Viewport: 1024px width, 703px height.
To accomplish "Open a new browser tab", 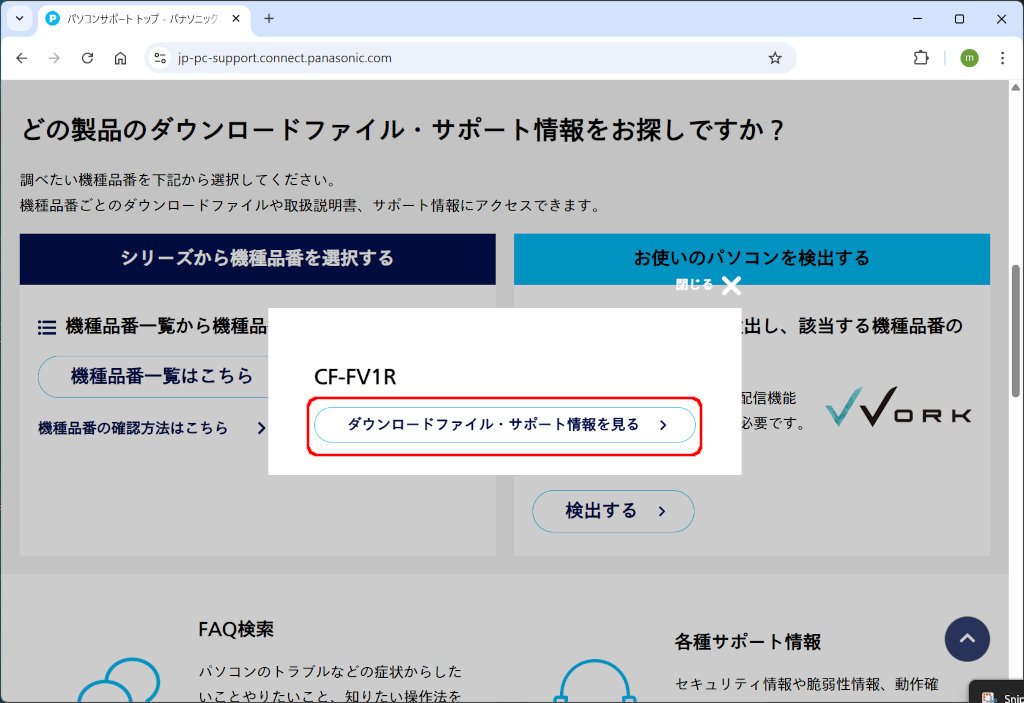I will [269, 19].
